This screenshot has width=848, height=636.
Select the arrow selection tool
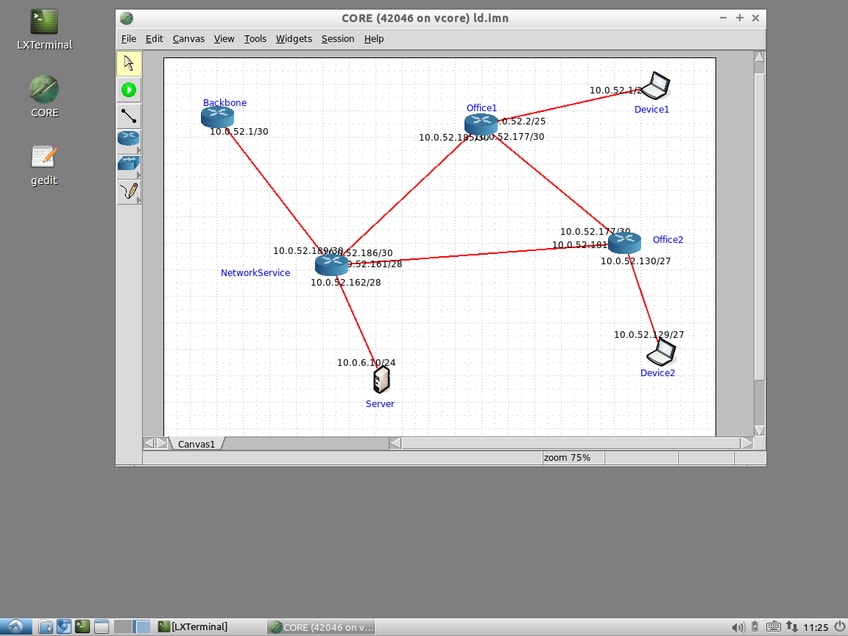(x=129, y=63)
